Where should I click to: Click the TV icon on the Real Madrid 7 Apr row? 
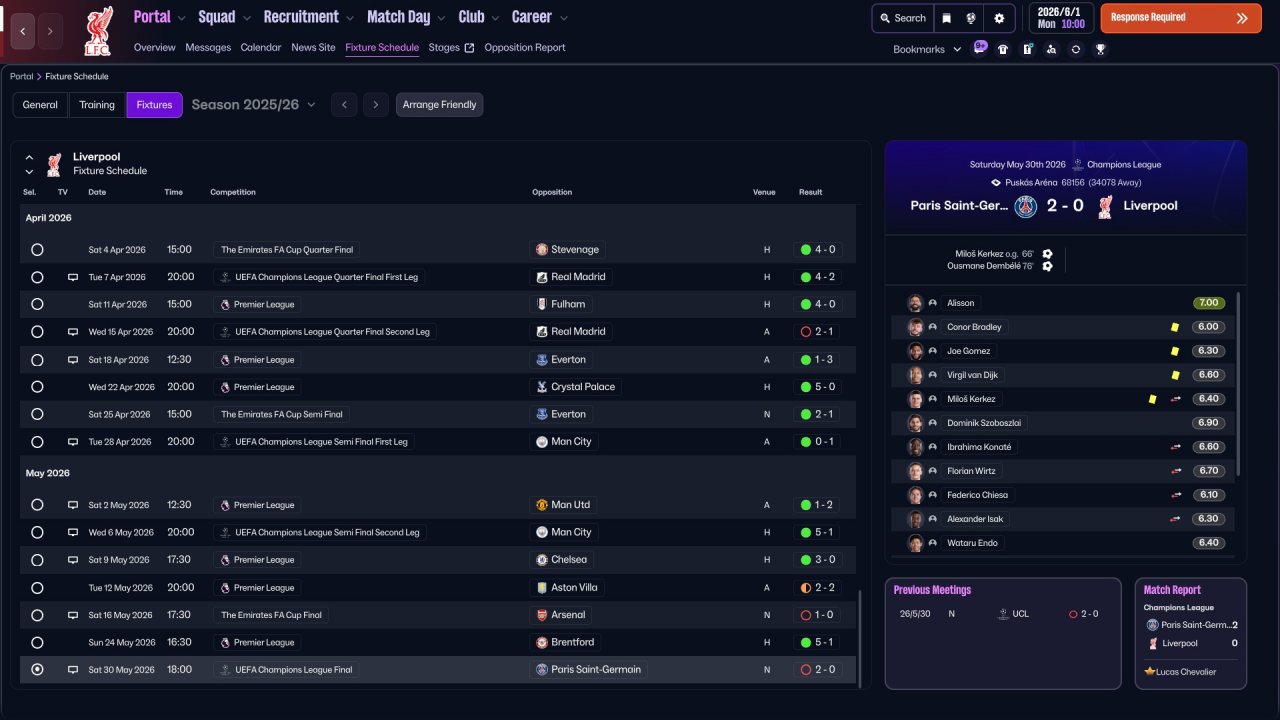pyautogui.click(x=72, y=277)
